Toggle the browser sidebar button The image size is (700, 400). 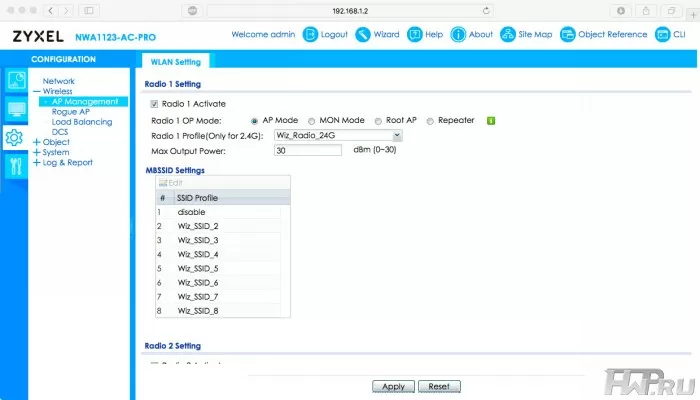tap(89, 11)
